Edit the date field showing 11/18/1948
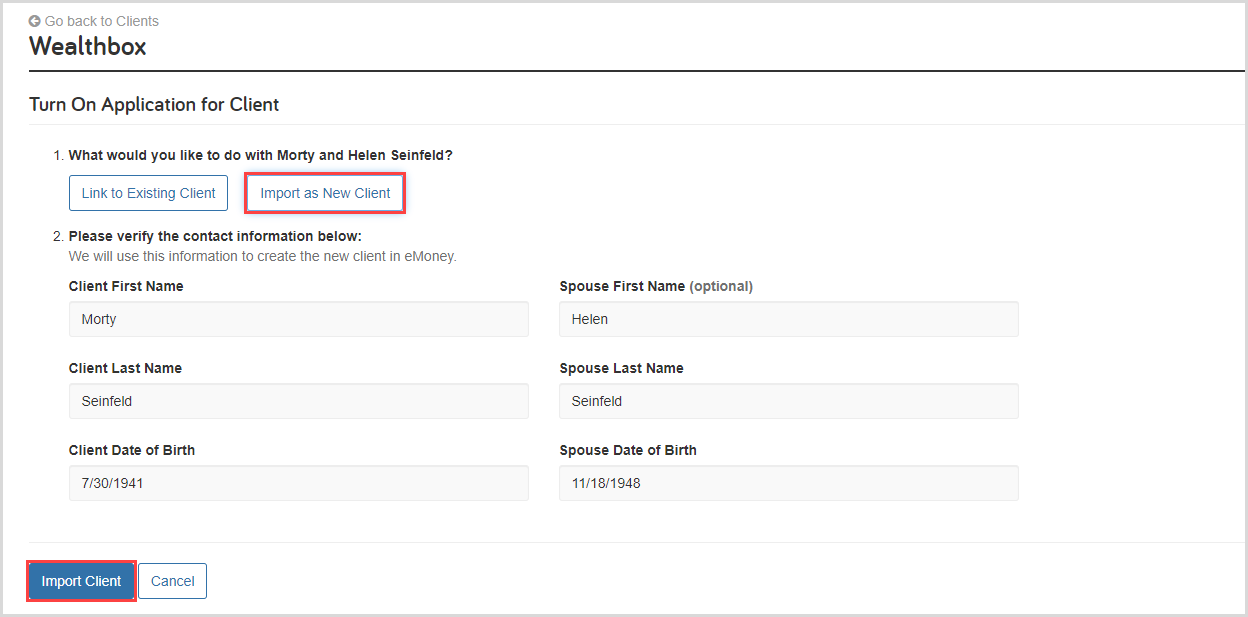Image resolution: width=1248 pixels, height=617 pixels. [788, 483]
